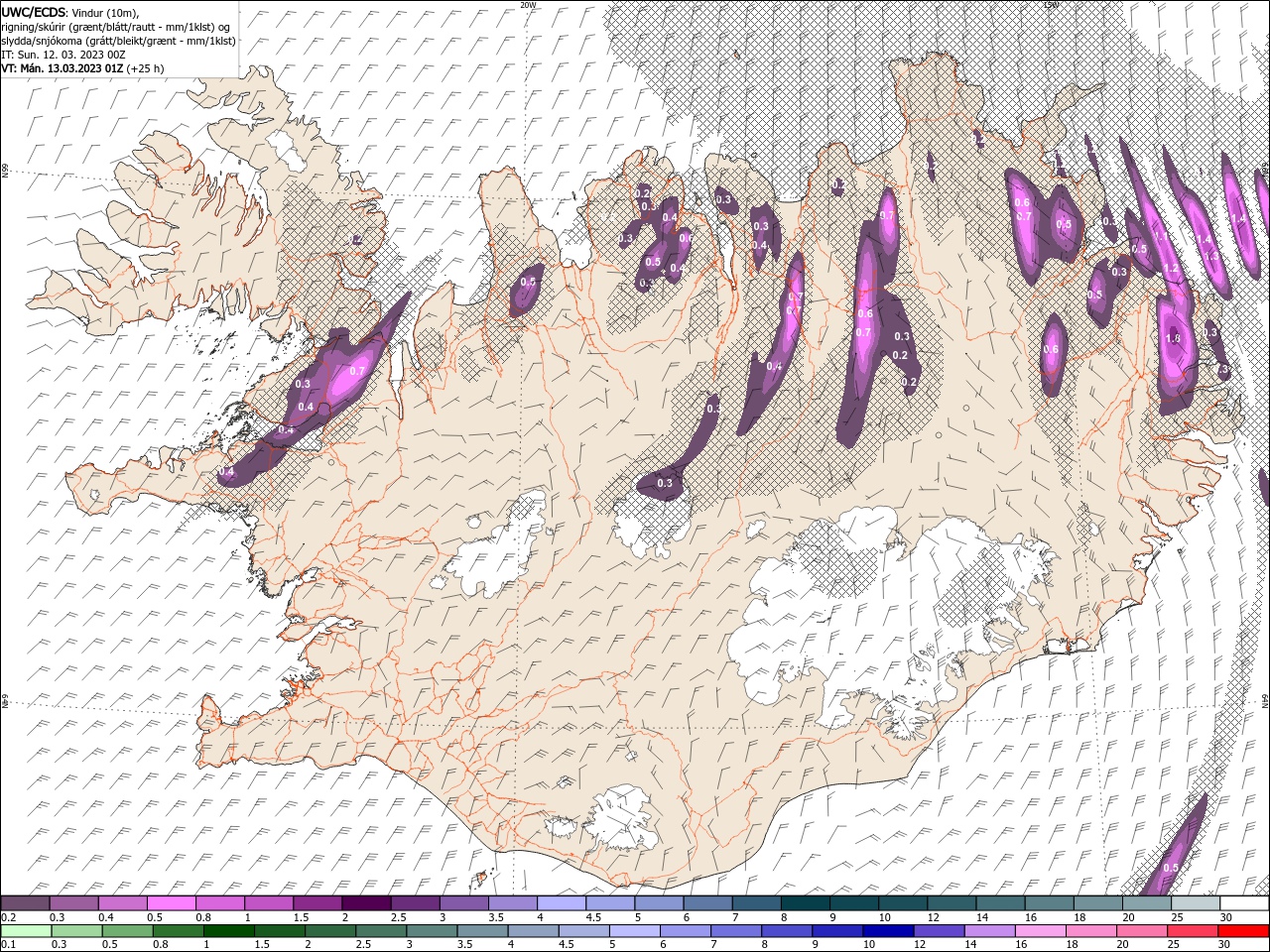
Task: Click the '(+25 h)' forecast offset text
Action: coord(145,68)
